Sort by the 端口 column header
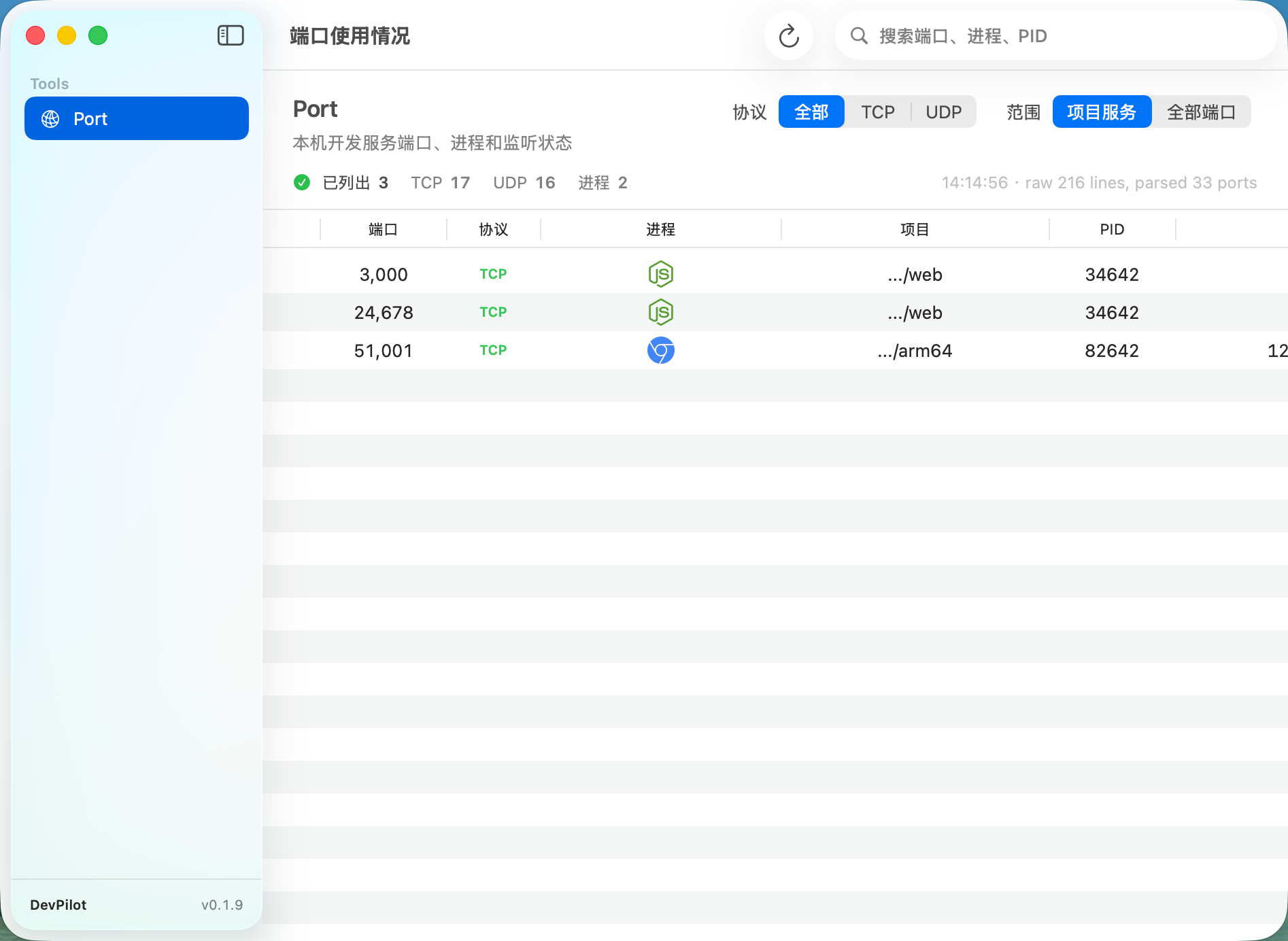 [x=383, y=229]
